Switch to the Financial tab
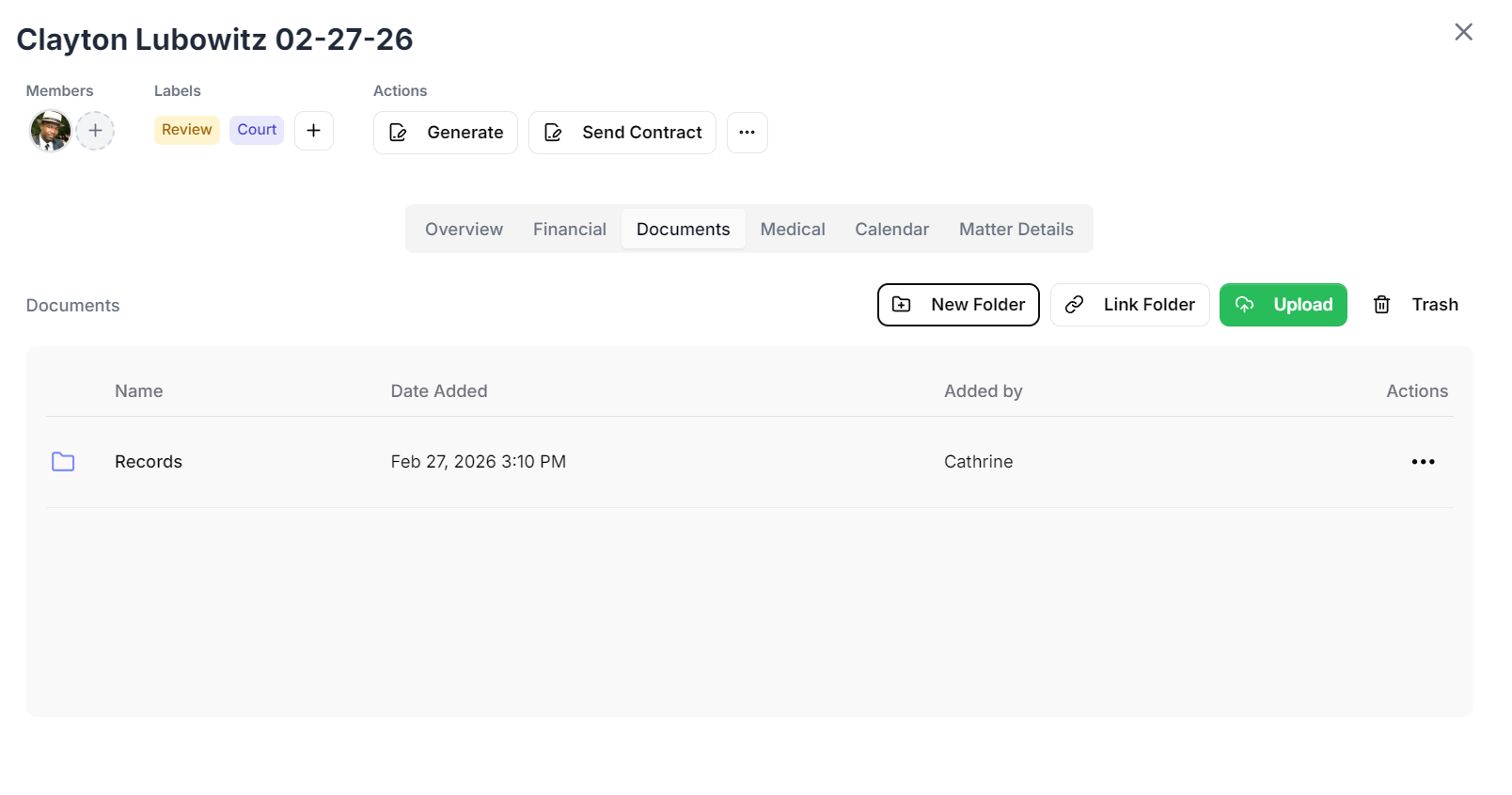 point(570,230)
